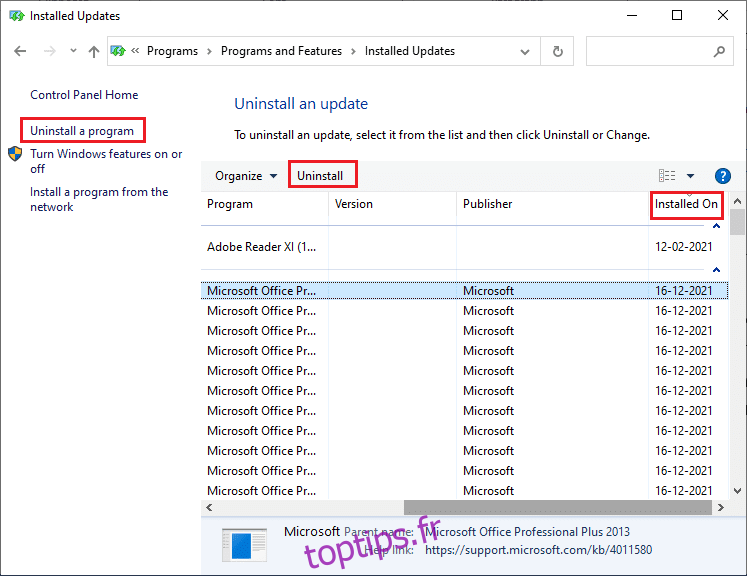This screenshot has width=747, height=577.
Task: Click the Up one level arrow
Action: click(94, 51)
